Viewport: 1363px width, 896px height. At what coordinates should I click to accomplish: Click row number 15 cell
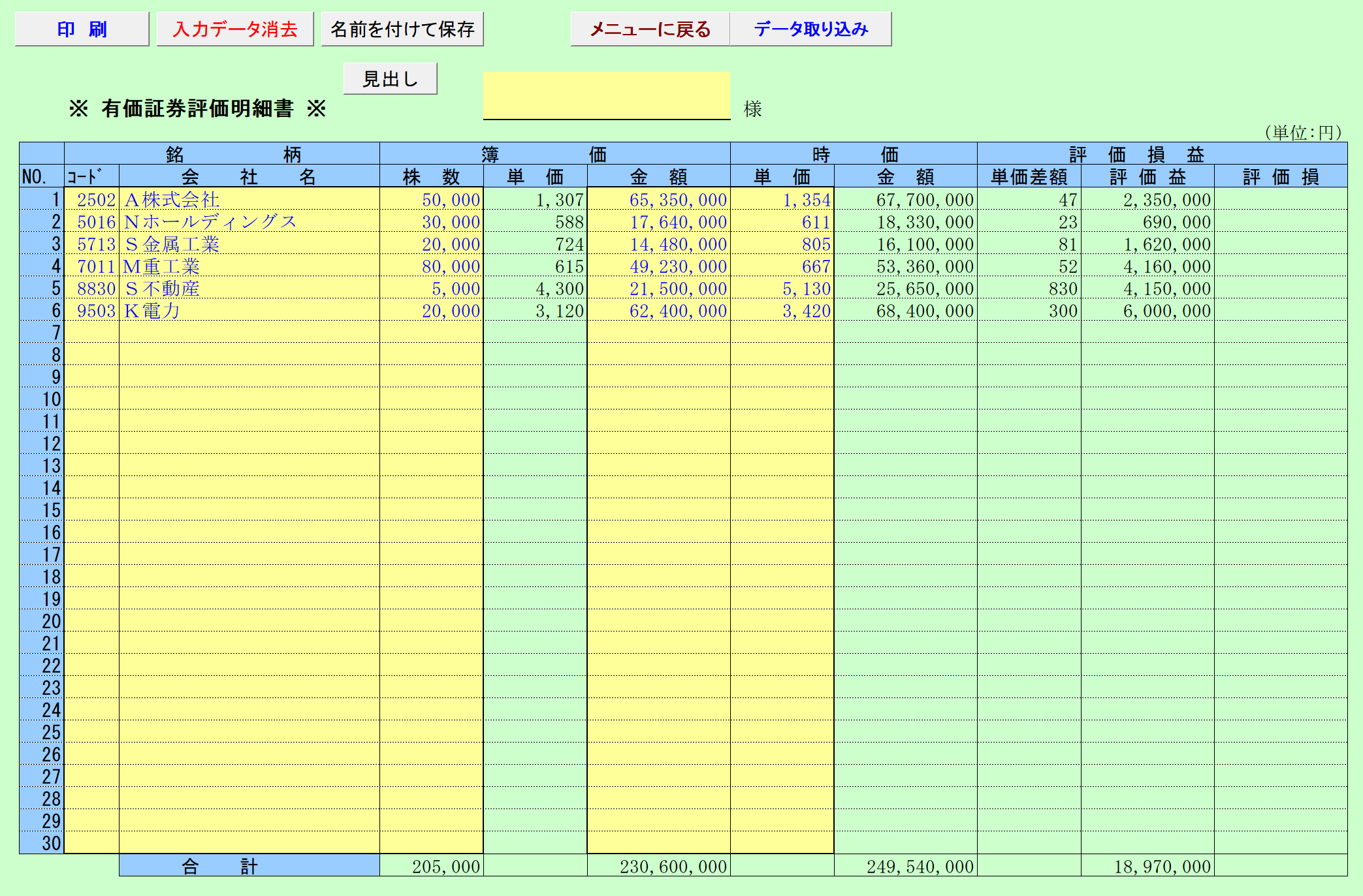41,510
